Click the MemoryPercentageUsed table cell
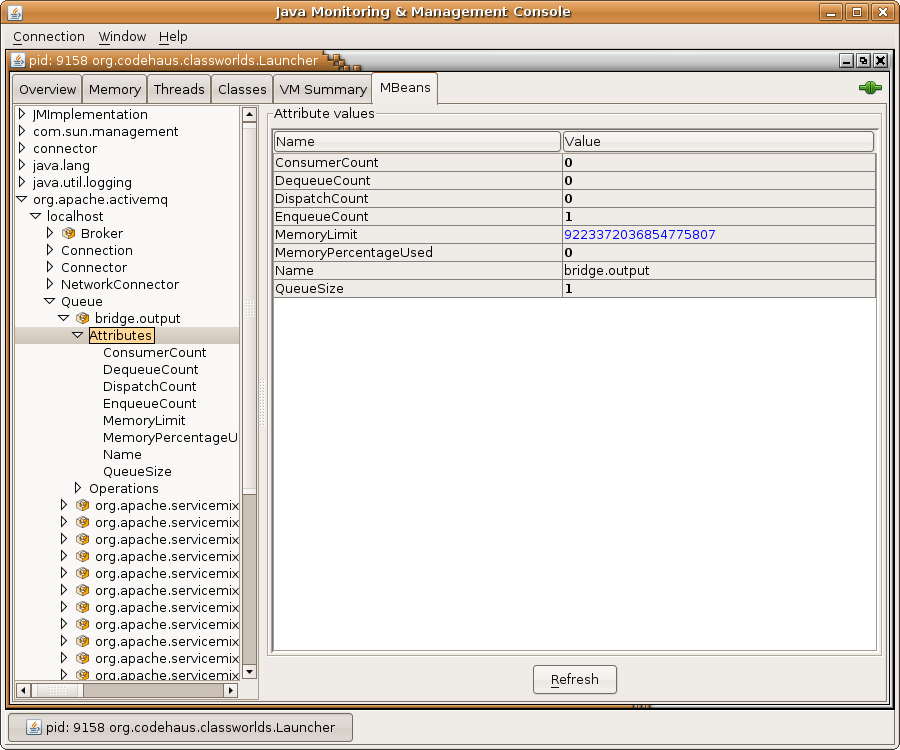The image size is (900, 750). 418,252
